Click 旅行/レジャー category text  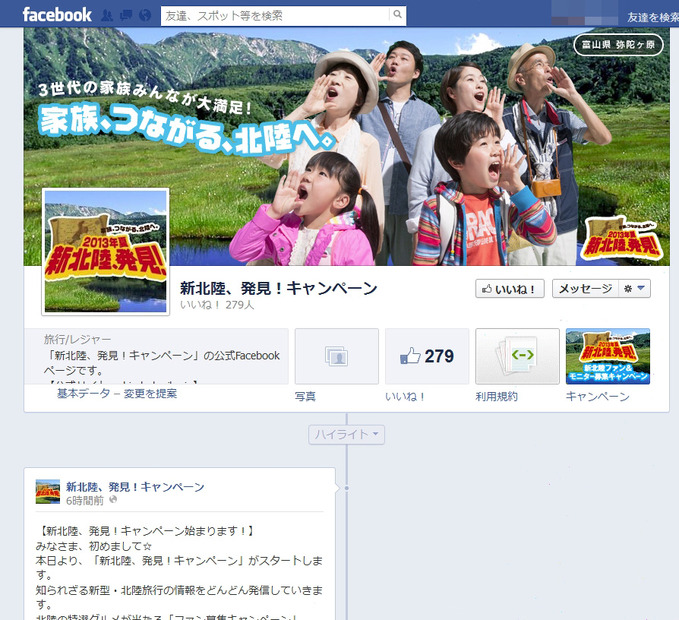(x=77, y=339)
